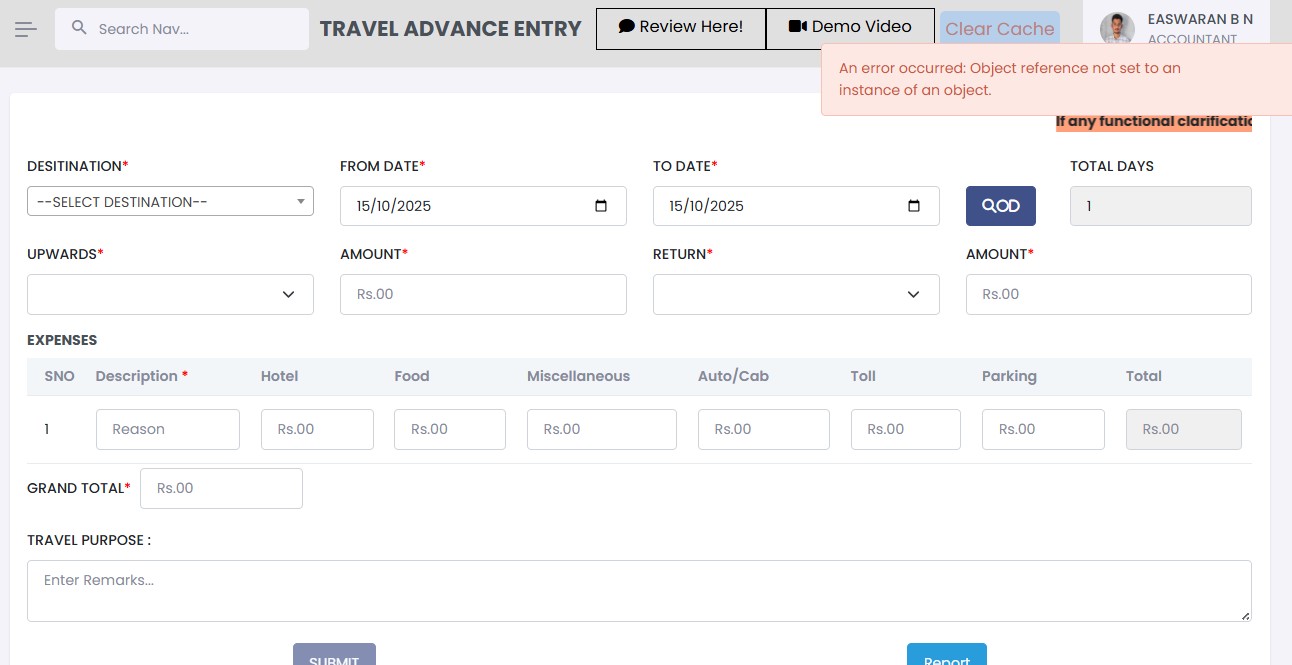1292x665 pixels.
Task: Click the Parking expense amount field
Action: tap(1043, 429)
